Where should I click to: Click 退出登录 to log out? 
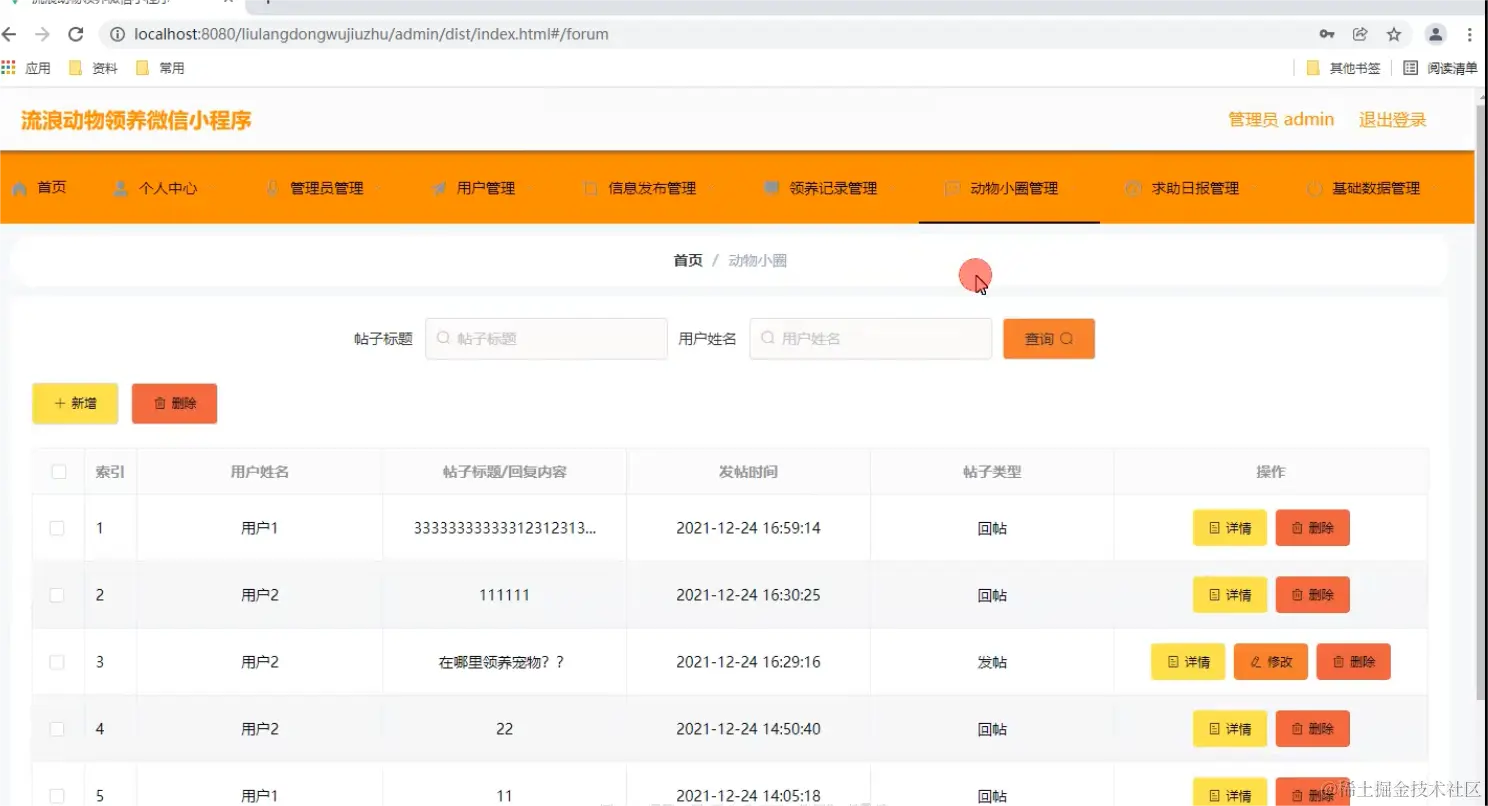tap(1392, 120)
